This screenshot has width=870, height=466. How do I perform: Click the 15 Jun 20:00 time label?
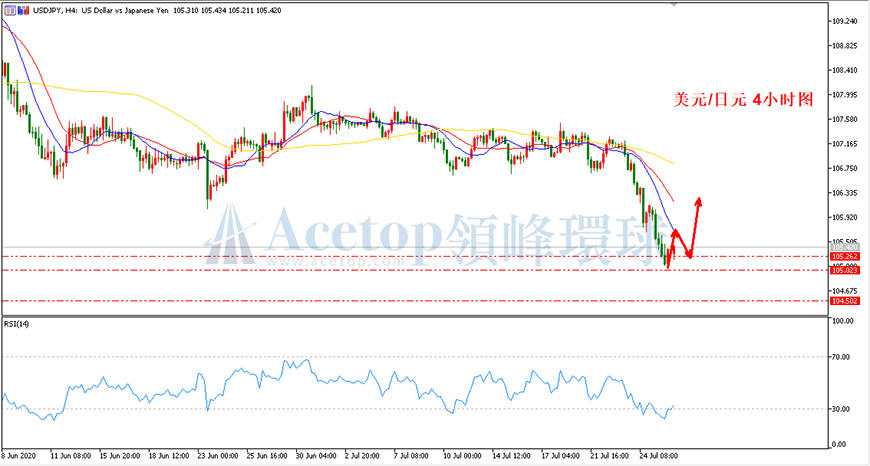tap(120, 455)
